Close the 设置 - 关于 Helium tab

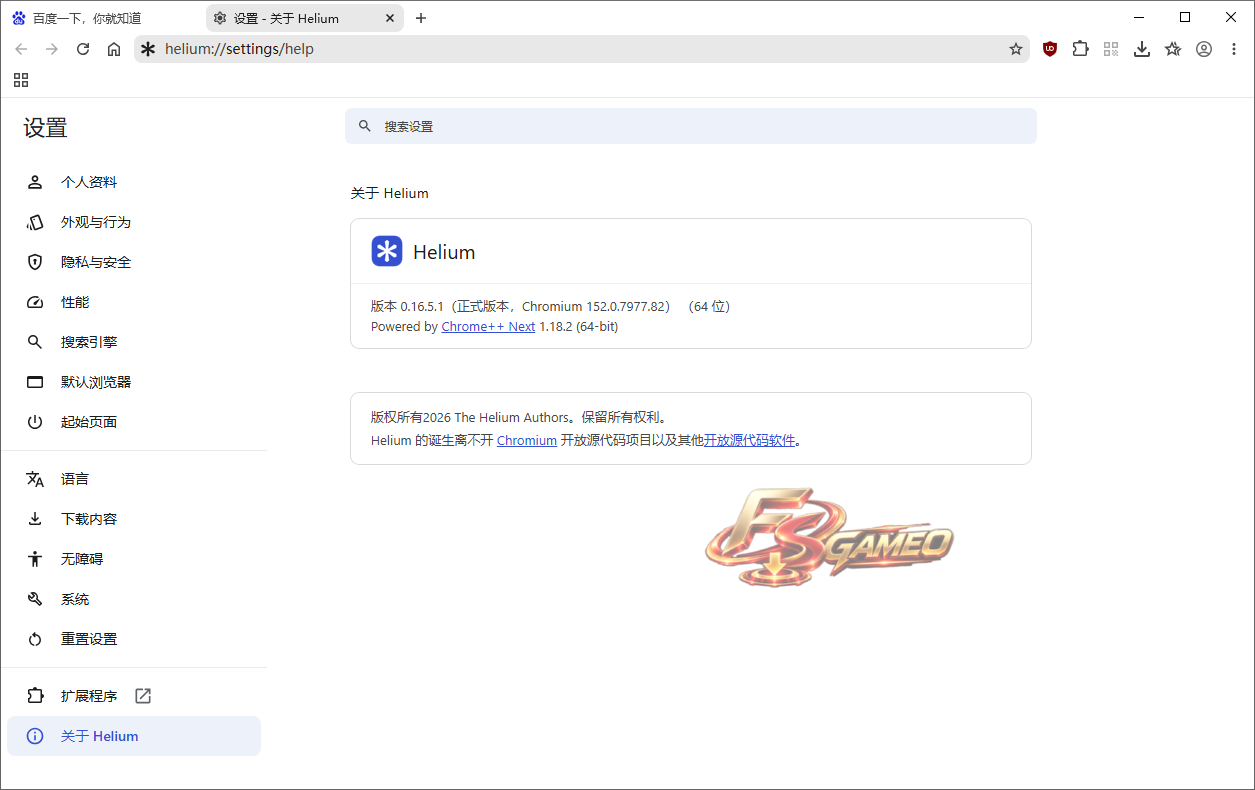[388, 18]
